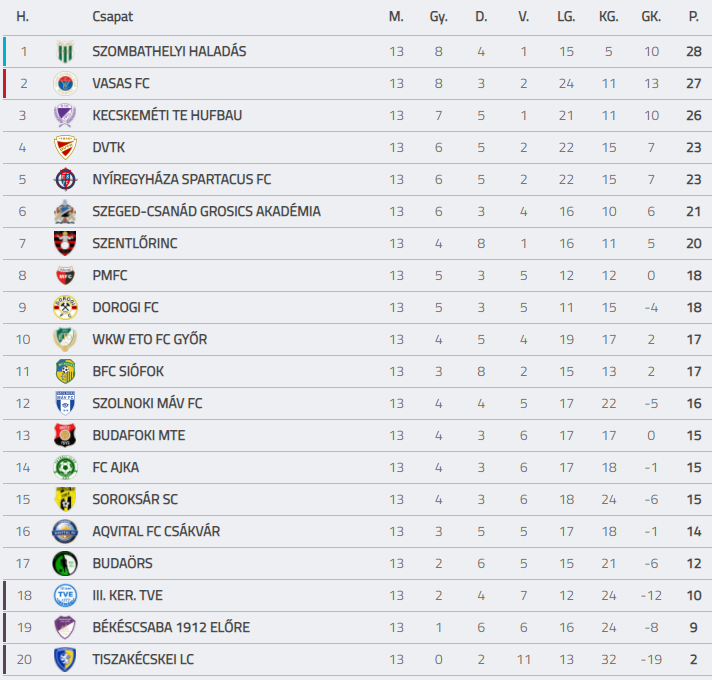Viewport: 712px width, 680px height.
Task: Open the Soroksár SC crest
Action: point(65,499)
